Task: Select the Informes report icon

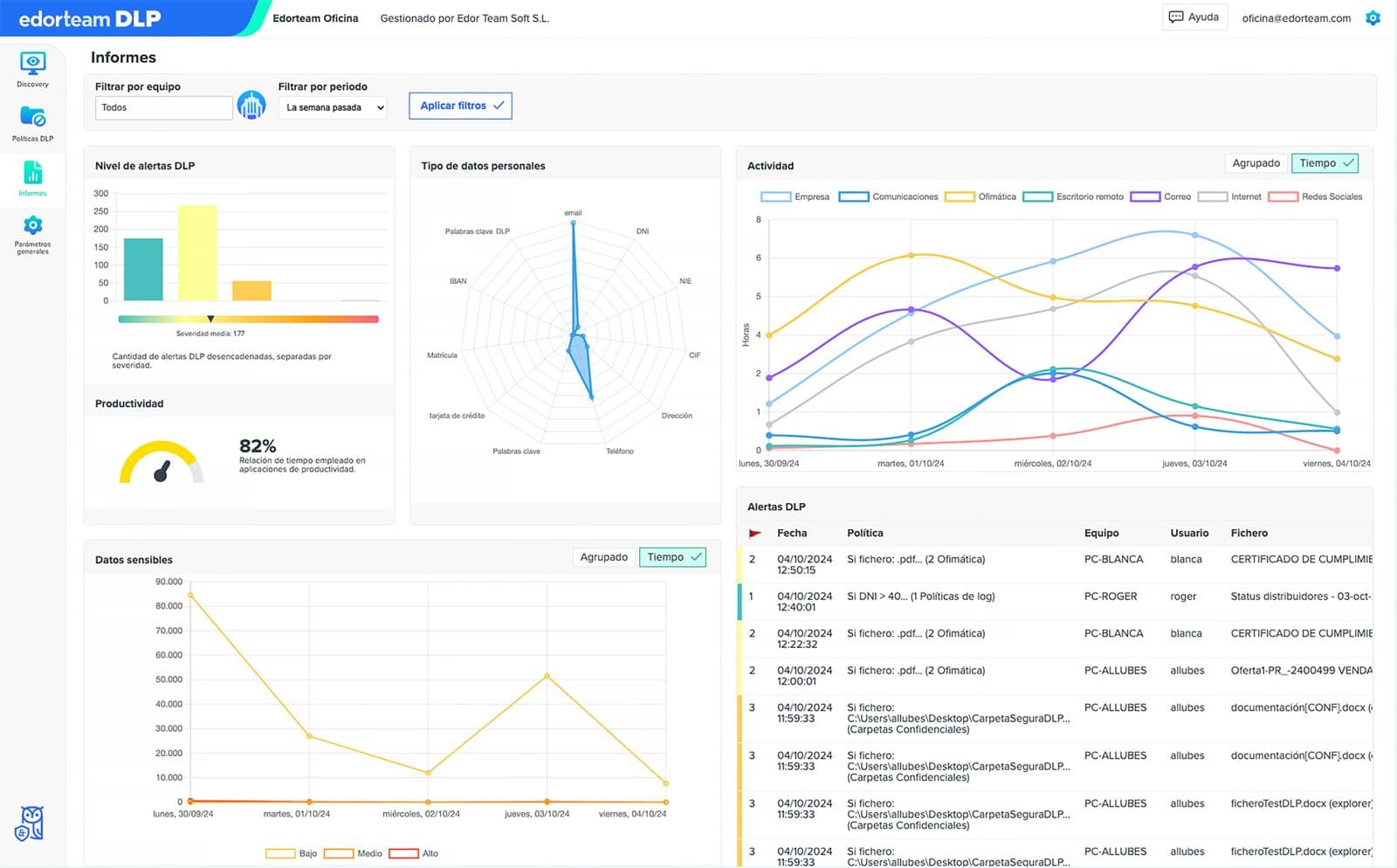Action: pos(32,172)
